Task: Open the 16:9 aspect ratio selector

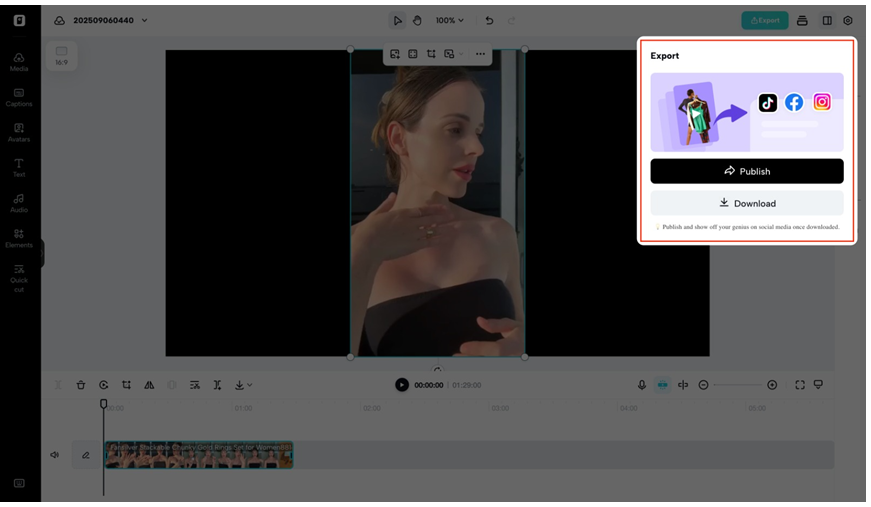Action: coord(61,54)
